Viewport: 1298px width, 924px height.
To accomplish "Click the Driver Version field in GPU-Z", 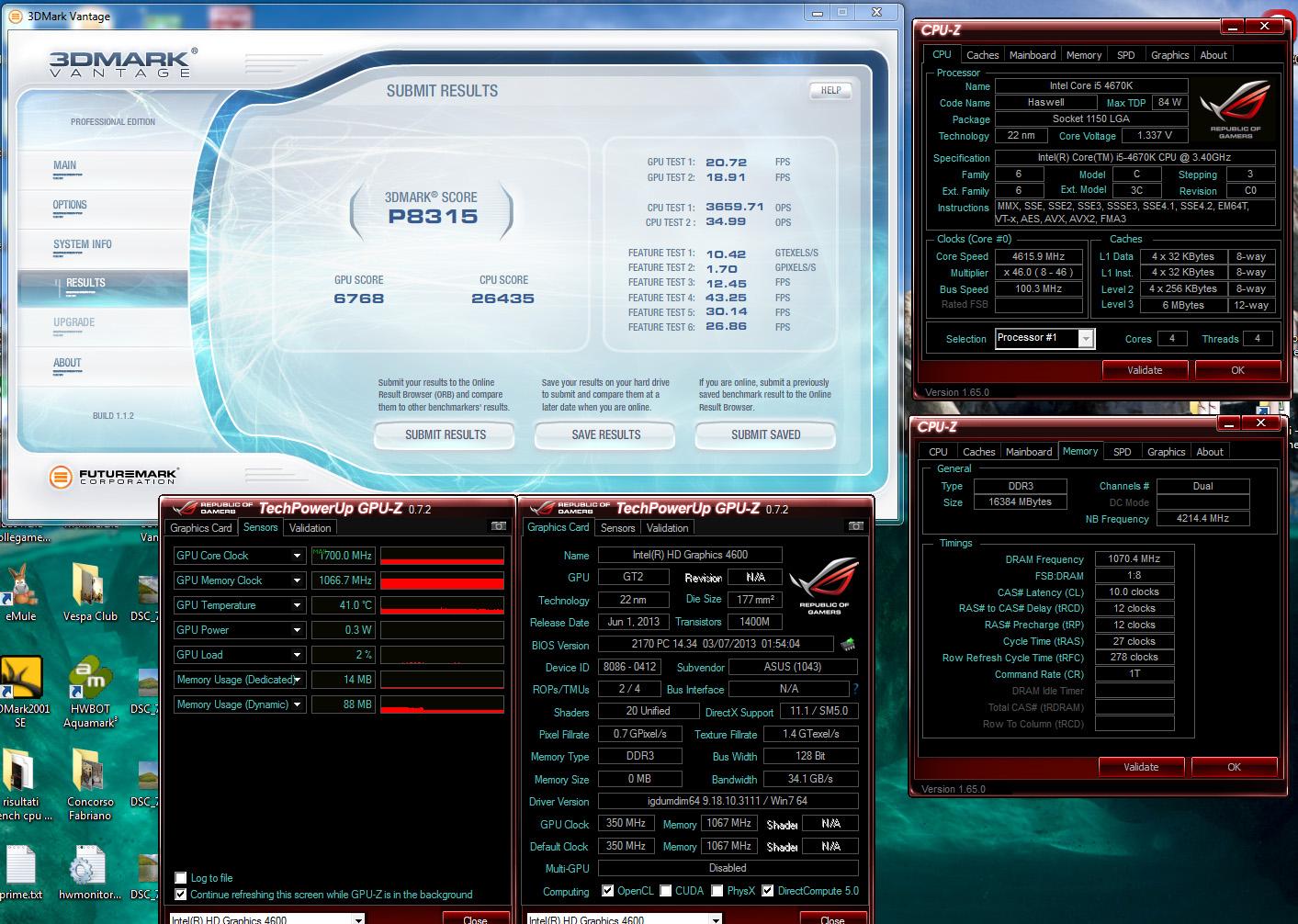I will pyautogui.click(x=728, y=801).
